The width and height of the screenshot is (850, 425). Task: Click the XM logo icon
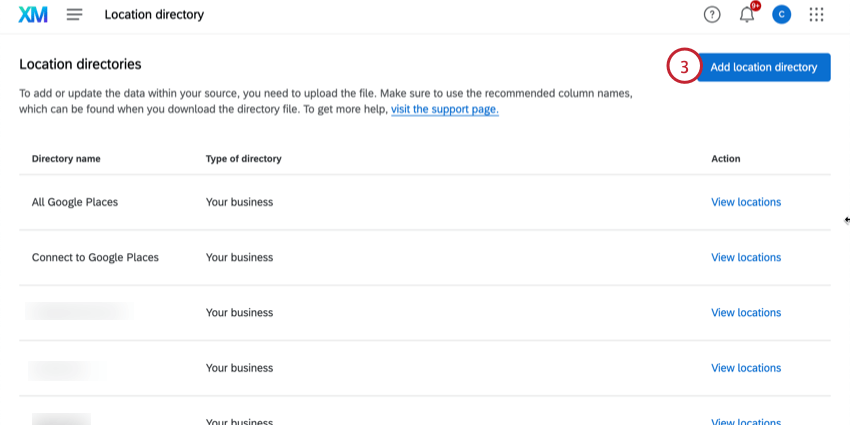coord(33,15)
